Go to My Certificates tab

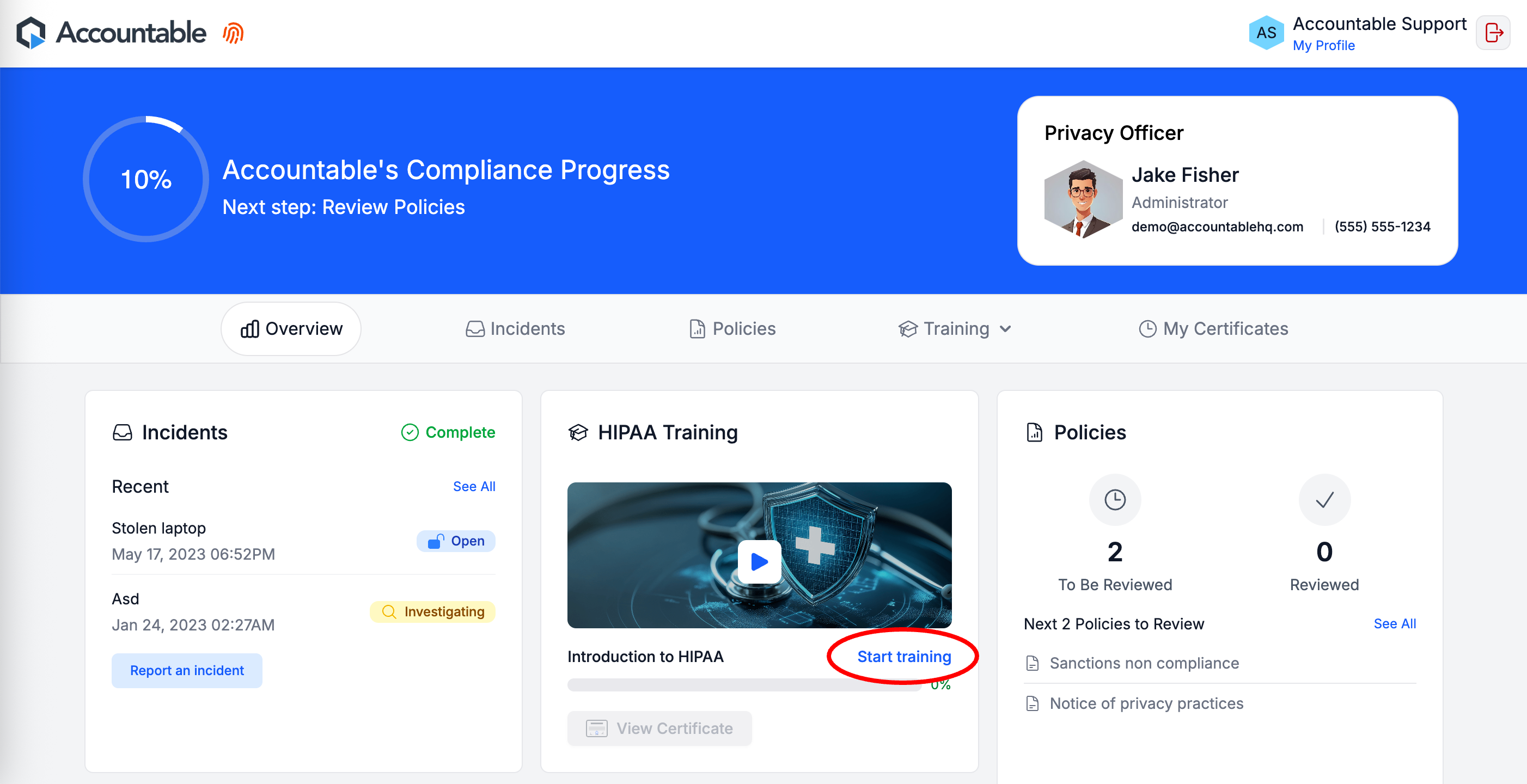[x=1213, y=329]
